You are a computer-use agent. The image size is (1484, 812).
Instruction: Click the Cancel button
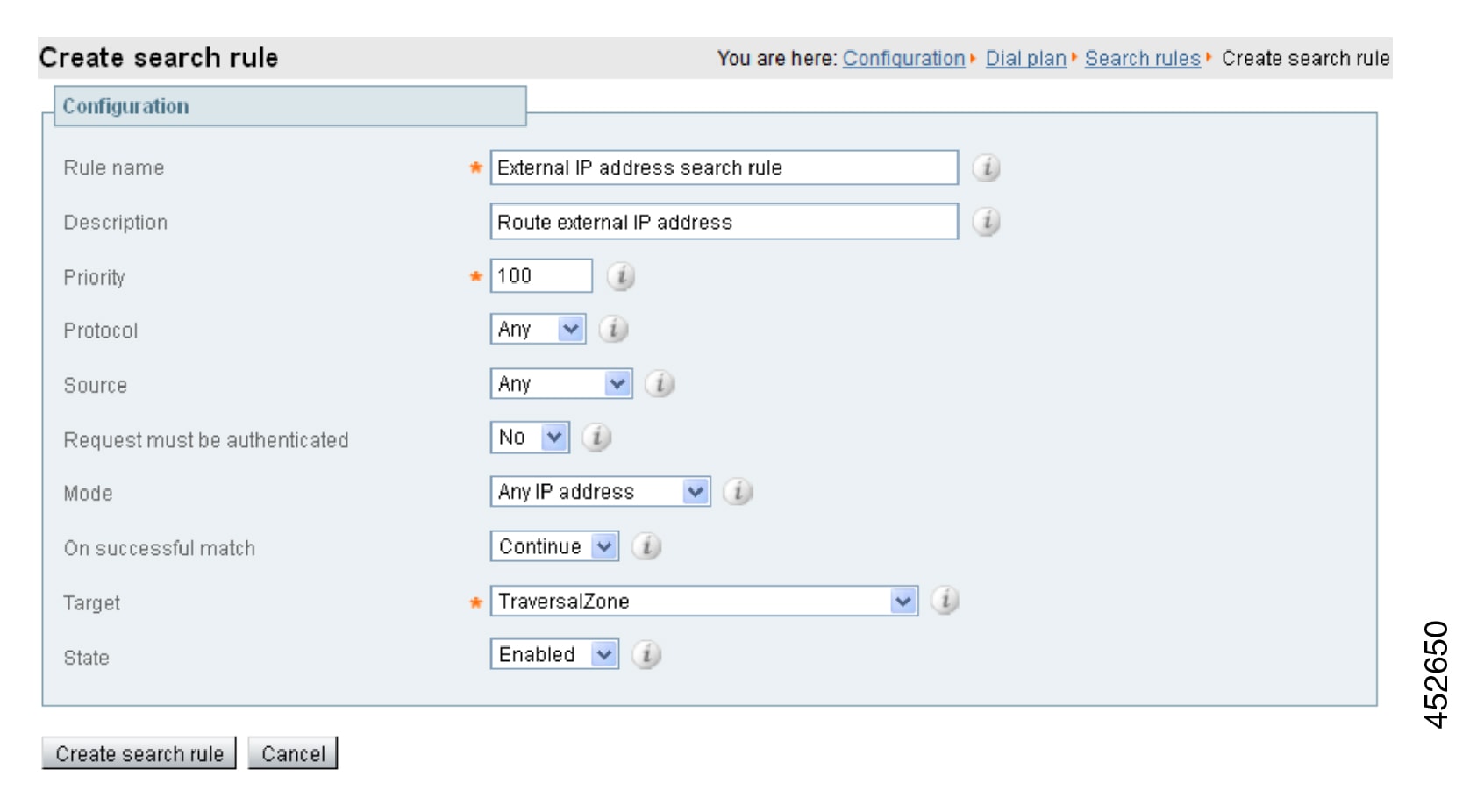(293, 753)
